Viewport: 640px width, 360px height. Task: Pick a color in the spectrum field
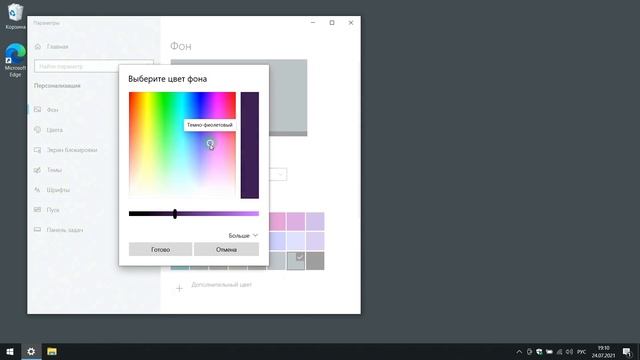coord(182,145)
